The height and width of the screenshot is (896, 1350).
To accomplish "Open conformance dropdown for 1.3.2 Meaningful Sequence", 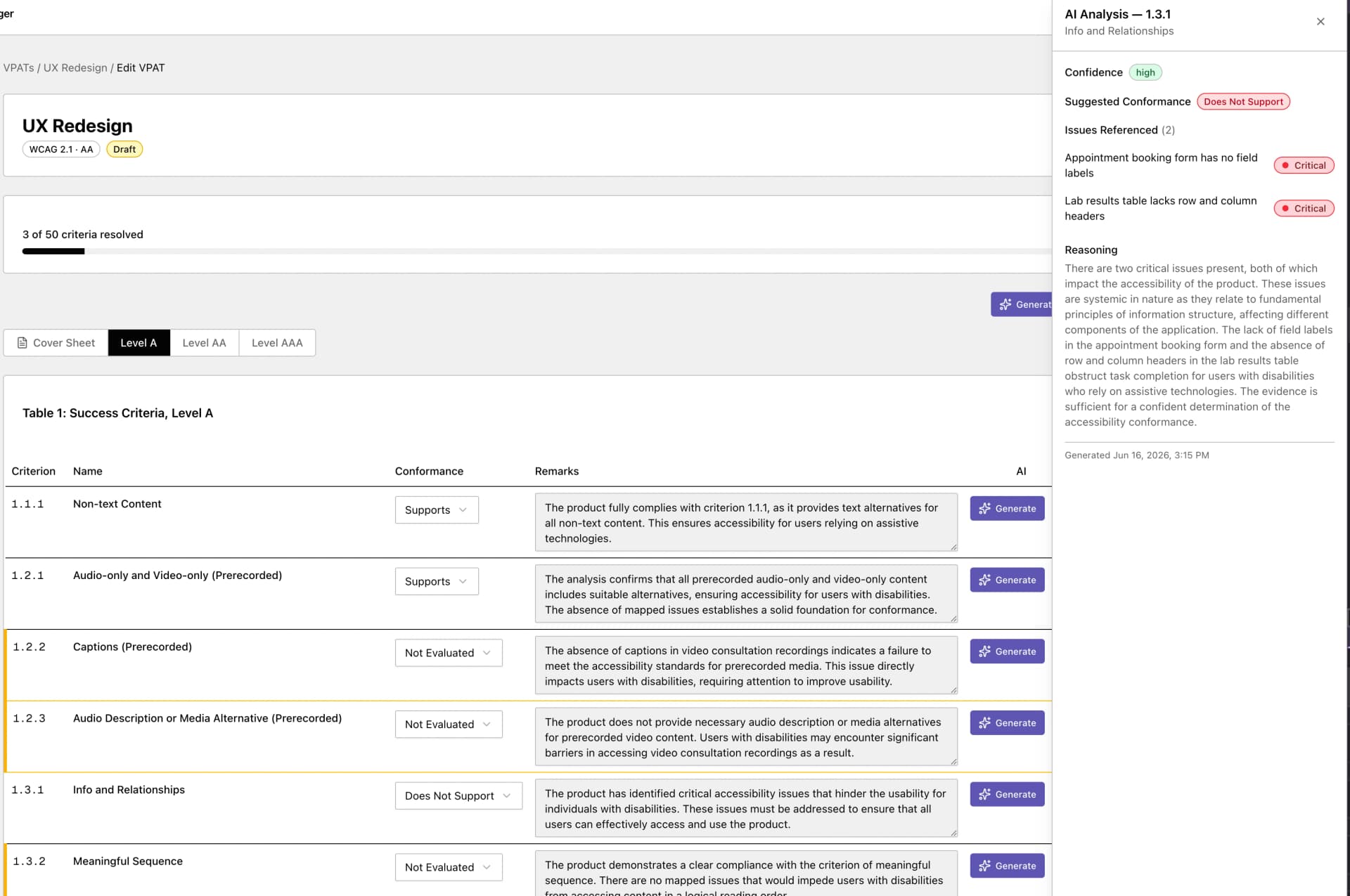I will coord(449,868).
